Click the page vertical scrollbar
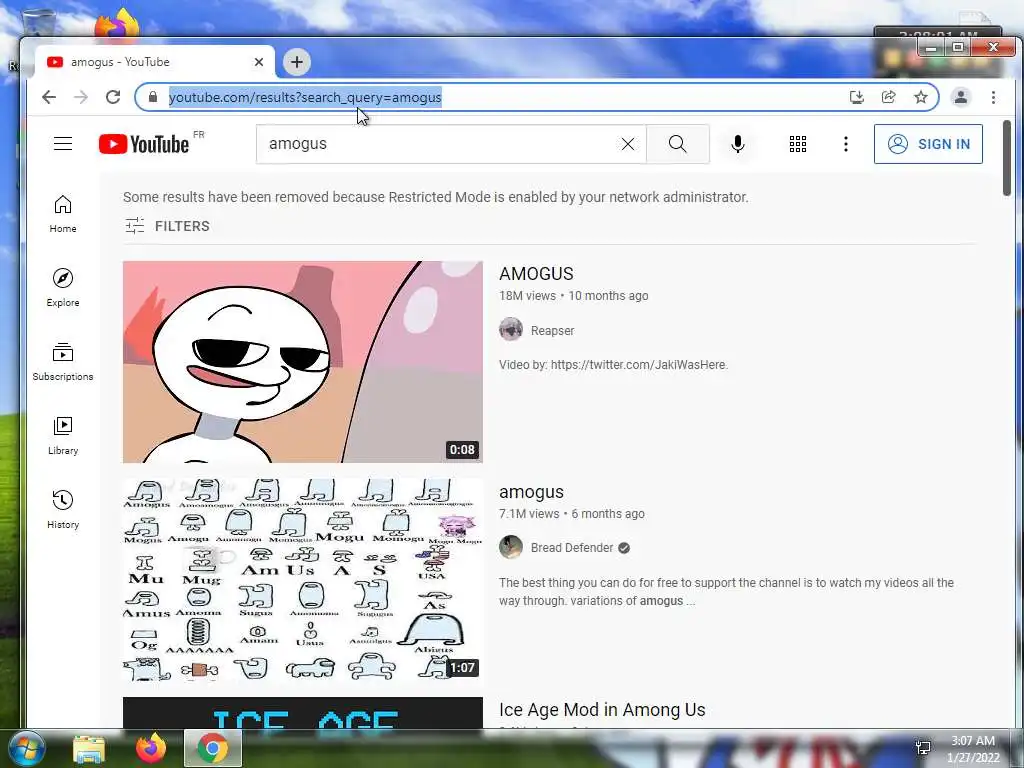 tap(1006, 157)
